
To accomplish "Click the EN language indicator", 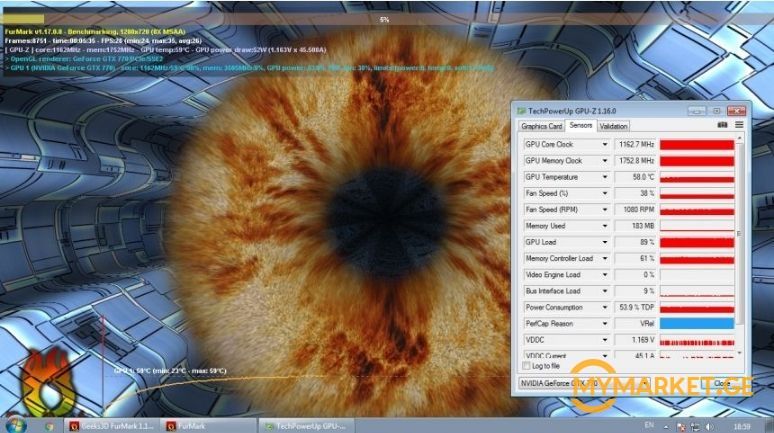I will click(649, 425).
